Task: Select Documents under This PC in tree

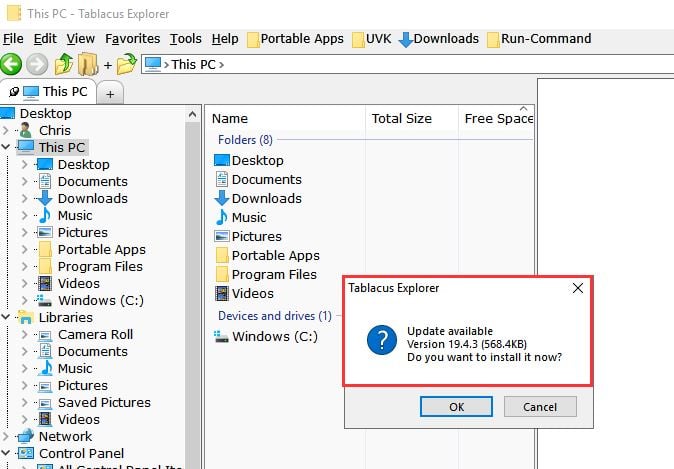Action: click(93, 181)
